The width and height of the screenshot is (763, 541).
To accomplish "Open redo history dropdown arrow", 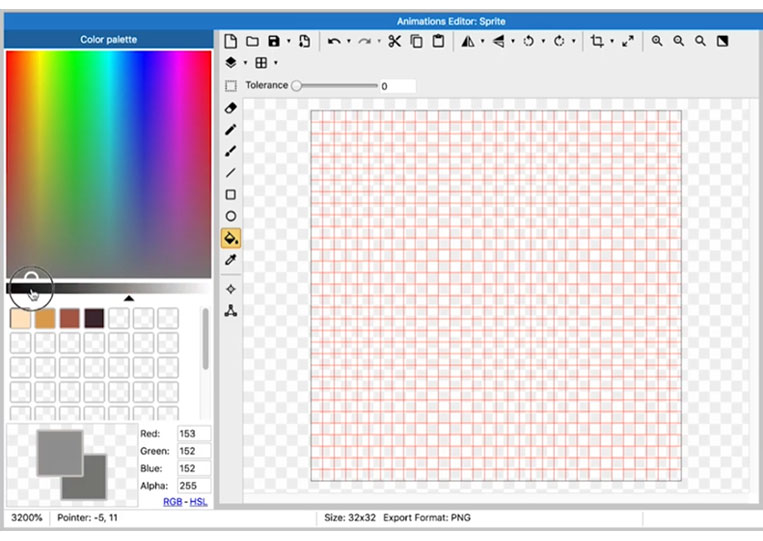I will coord(379,41).
